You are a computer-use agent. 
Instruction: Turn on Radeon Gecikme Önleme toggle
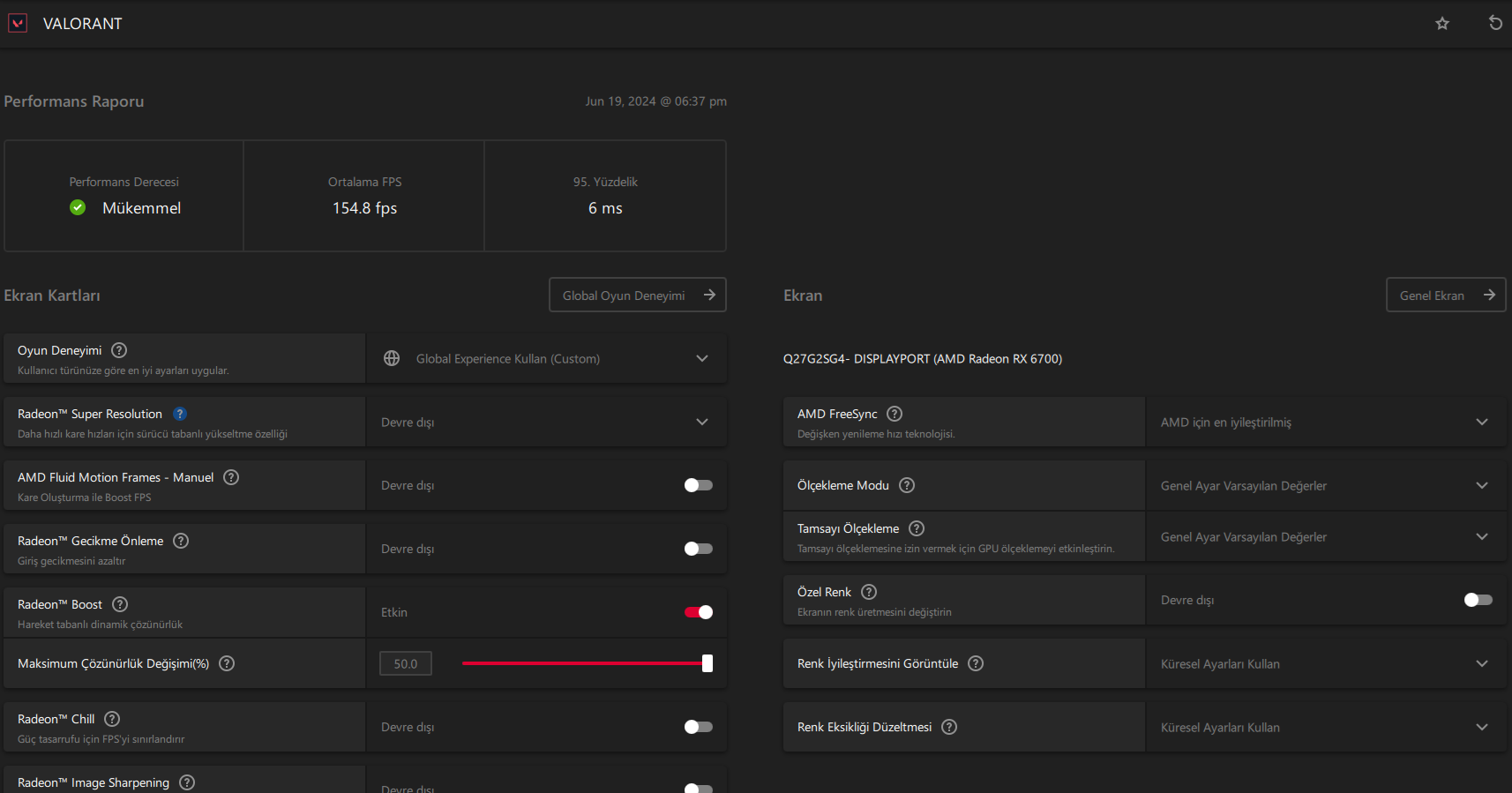(x=698, y=549)
